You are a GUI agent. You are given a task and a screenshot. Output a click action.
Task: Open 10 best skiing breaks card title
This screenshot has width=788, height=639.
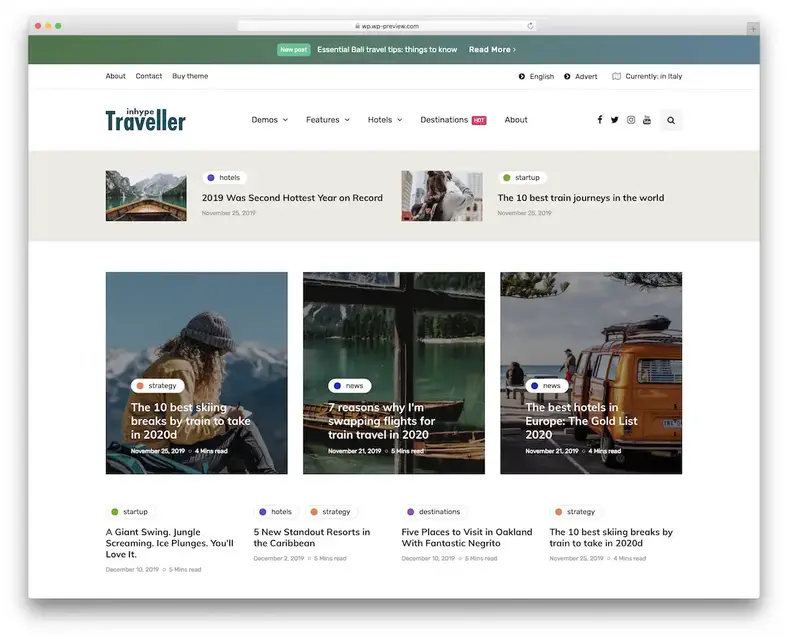click(x=190, y=421)
